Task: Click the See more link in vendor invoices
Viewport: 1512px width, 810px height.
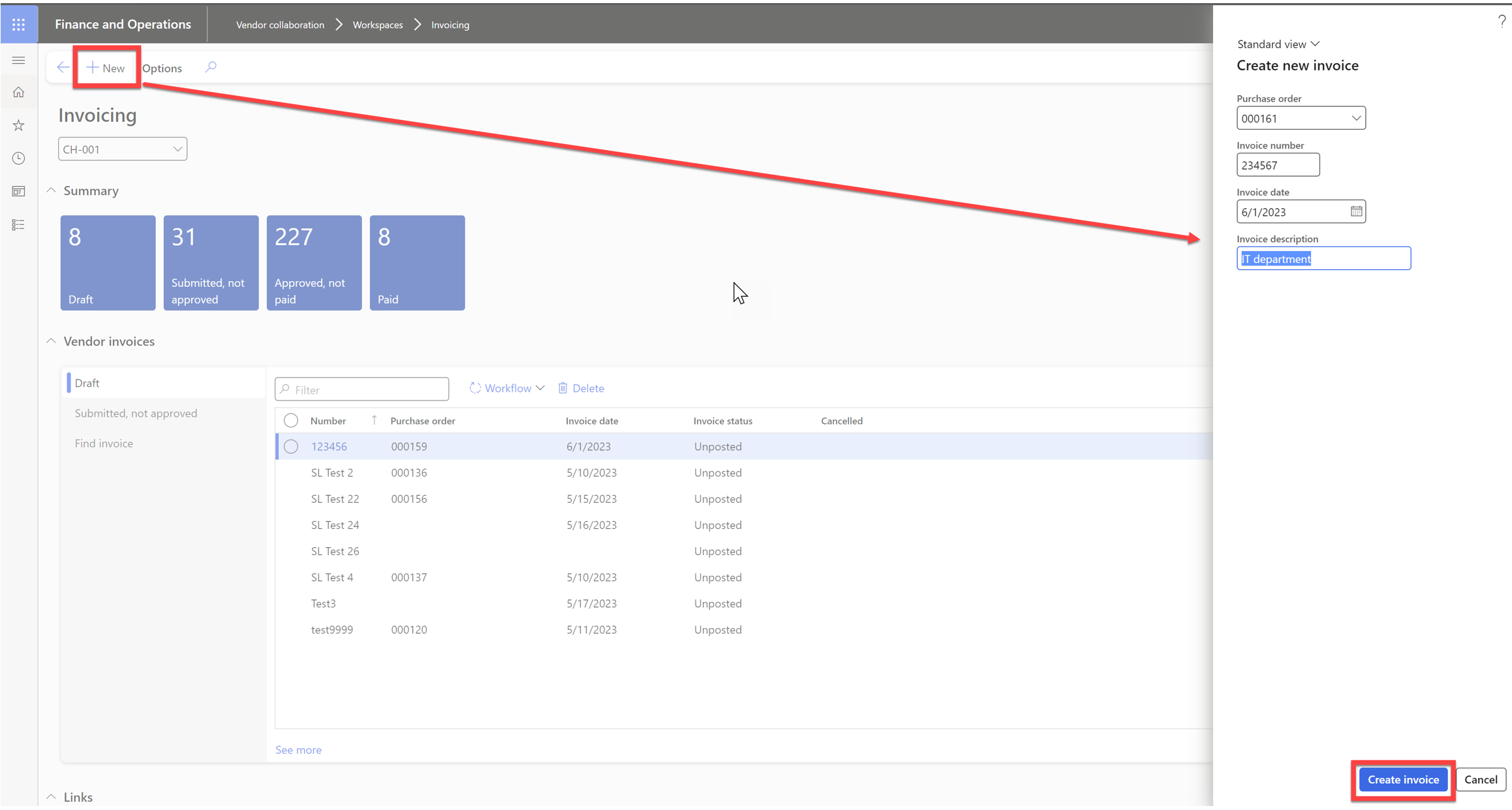Action: tap(298, 749)
